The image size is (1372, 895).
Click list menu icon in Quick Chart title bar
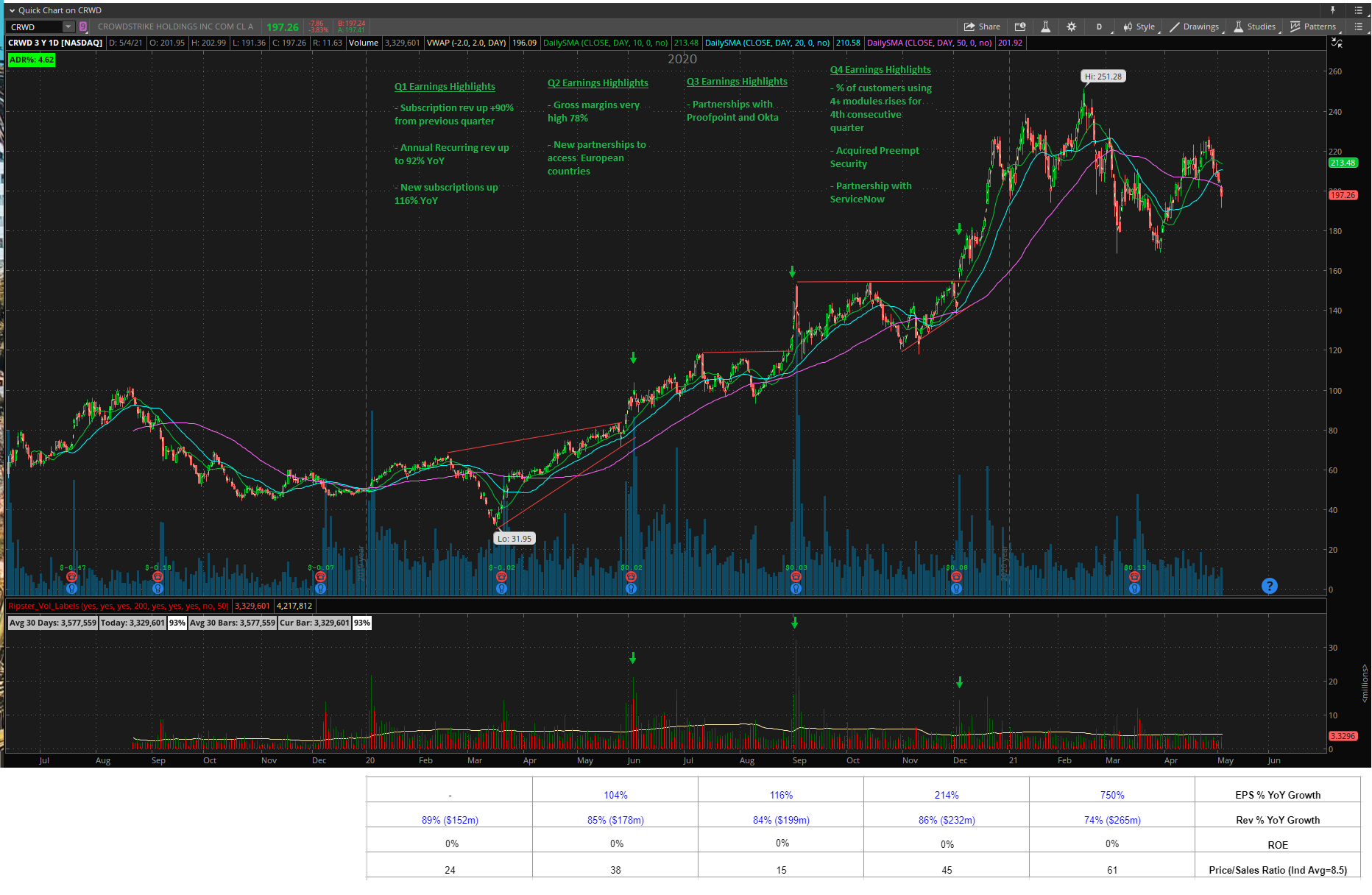point(1359,10)
